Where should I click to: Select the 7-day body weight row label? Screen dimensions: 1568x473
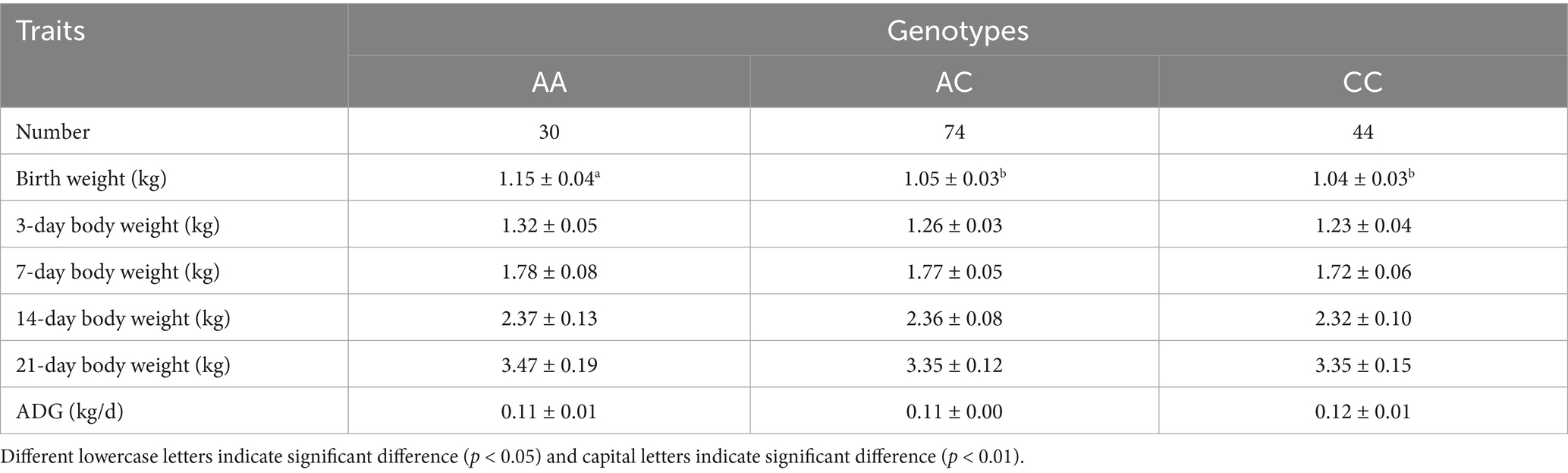118,272
